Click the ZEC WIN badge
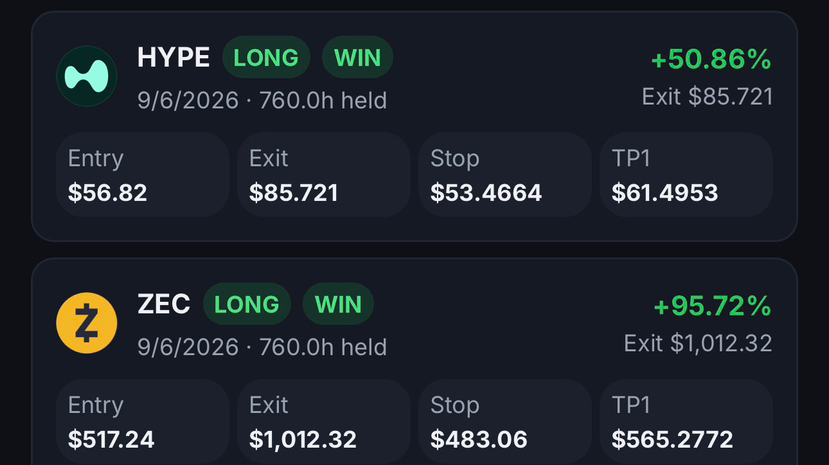 tap(338, 304)
